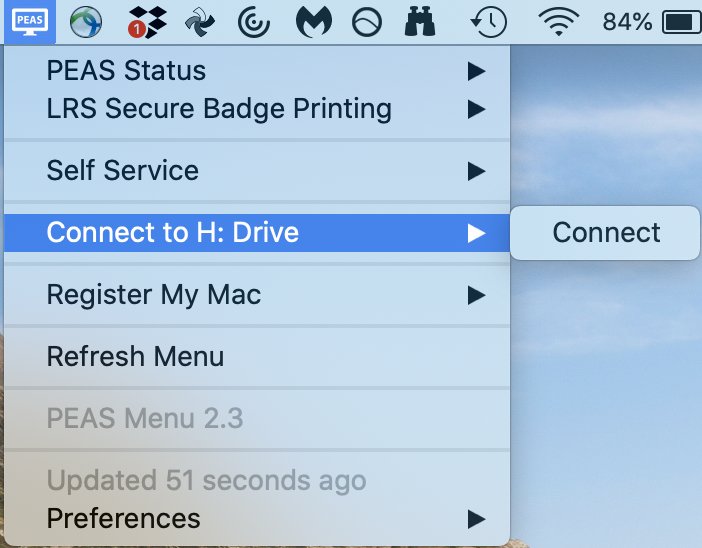This screenshot has height=548, width=702.
Task: Open the Malwarebytes menu bar icon
Action: (x=314, y=22)
